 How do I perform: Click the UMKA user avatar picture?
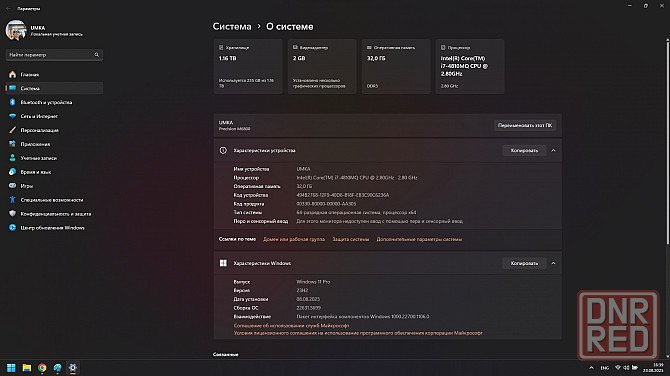[x=16, y=30]
